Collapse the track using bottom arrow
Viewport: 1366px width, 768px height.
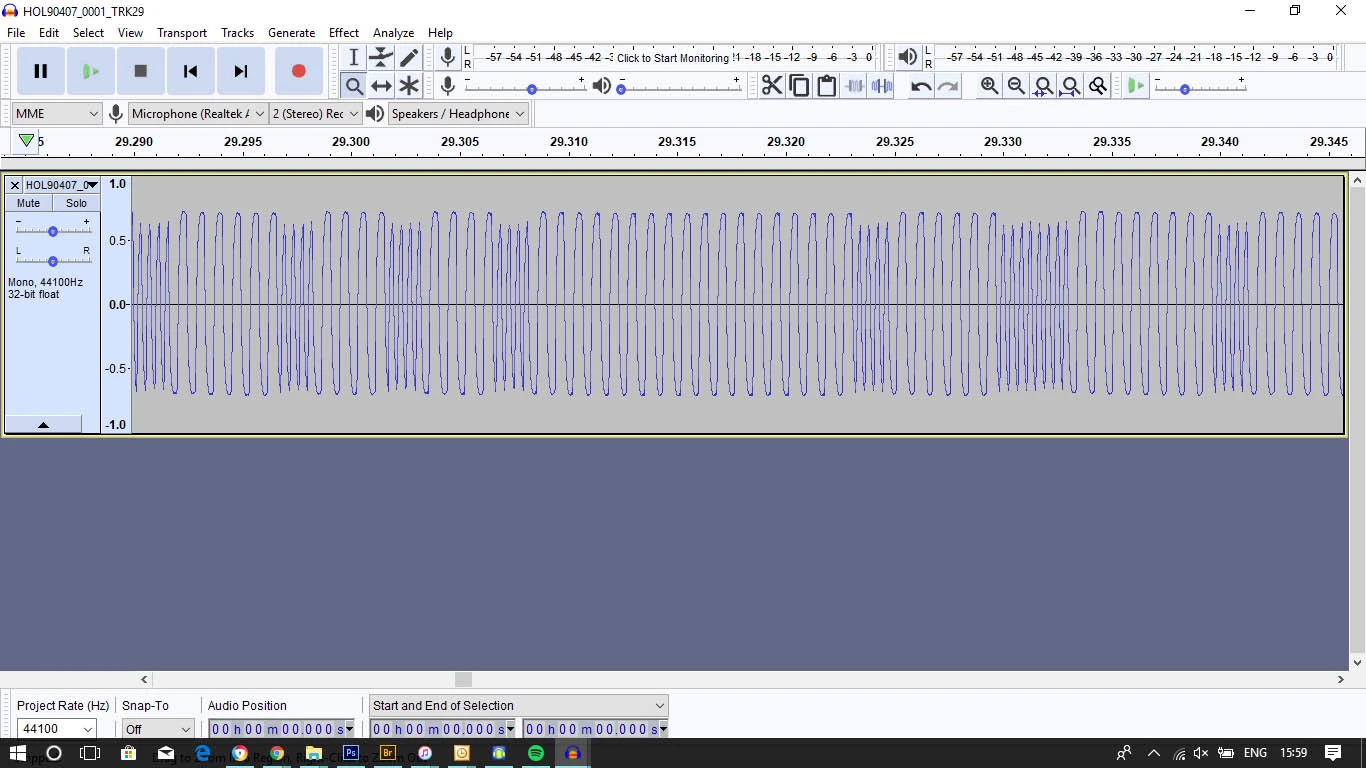pyautogui.click(x=43, y=425)
